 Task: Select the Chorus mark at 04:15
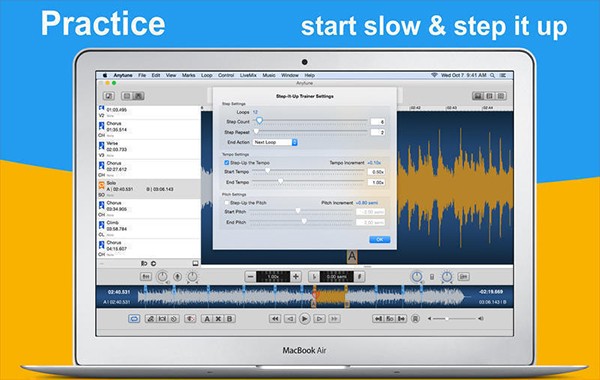pos(149,249)
